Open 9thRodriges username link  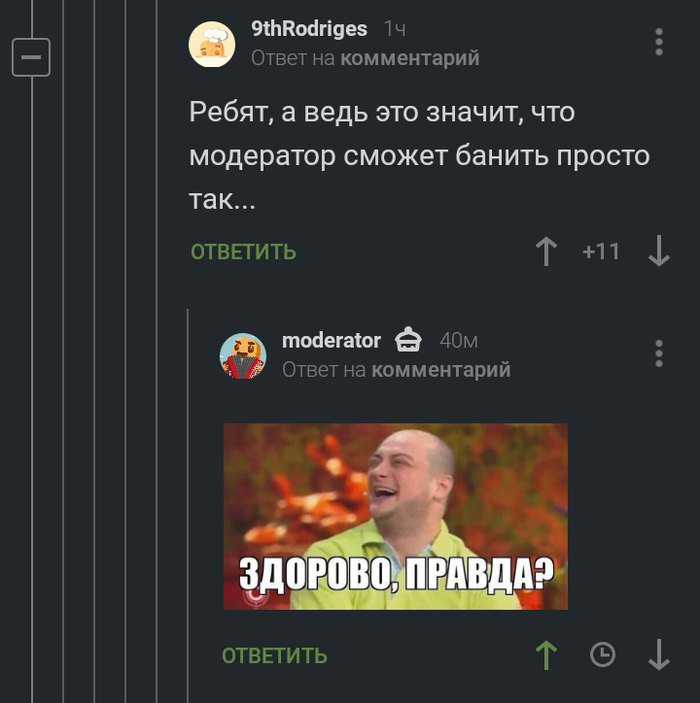click(309, 29)
